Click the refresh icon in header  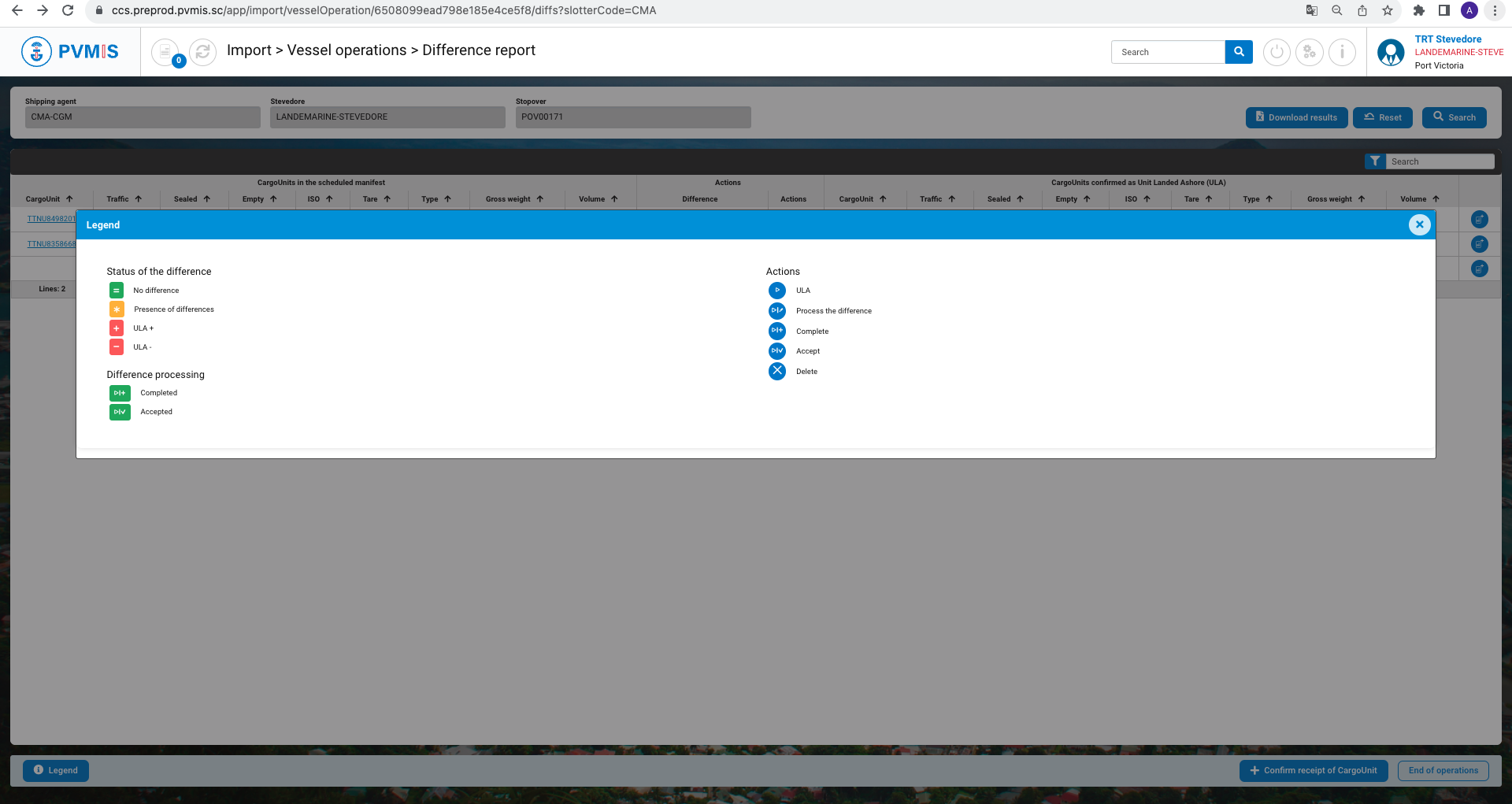[x=203, y=52]
